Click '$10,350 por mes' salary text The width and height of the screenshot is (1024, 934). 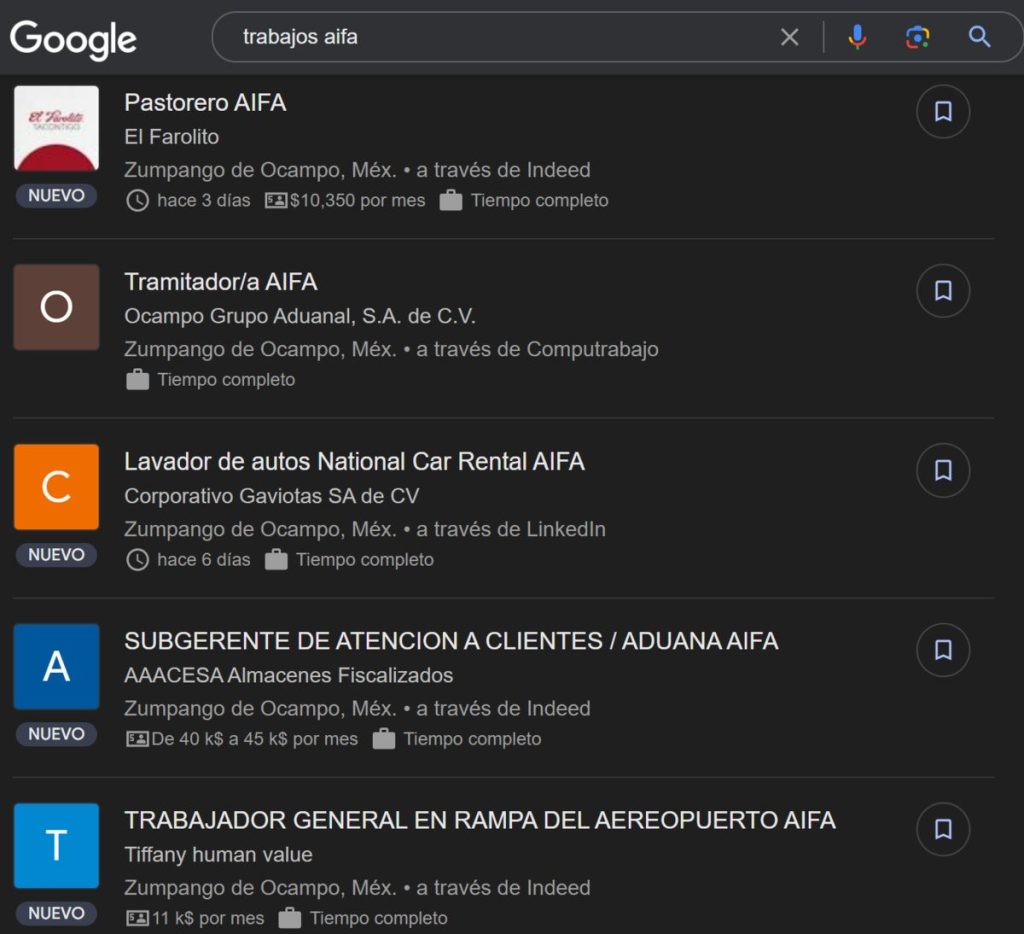(x=357, y=201)
